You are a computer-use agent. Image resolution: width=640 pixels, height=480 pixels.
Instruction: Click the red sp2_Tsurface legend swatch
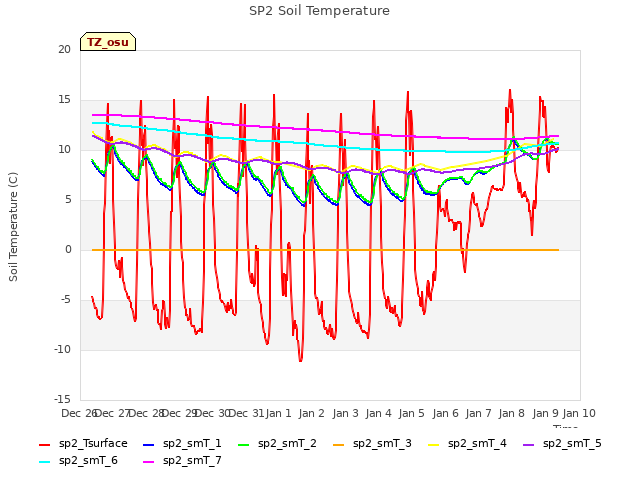tap(44, 444)
